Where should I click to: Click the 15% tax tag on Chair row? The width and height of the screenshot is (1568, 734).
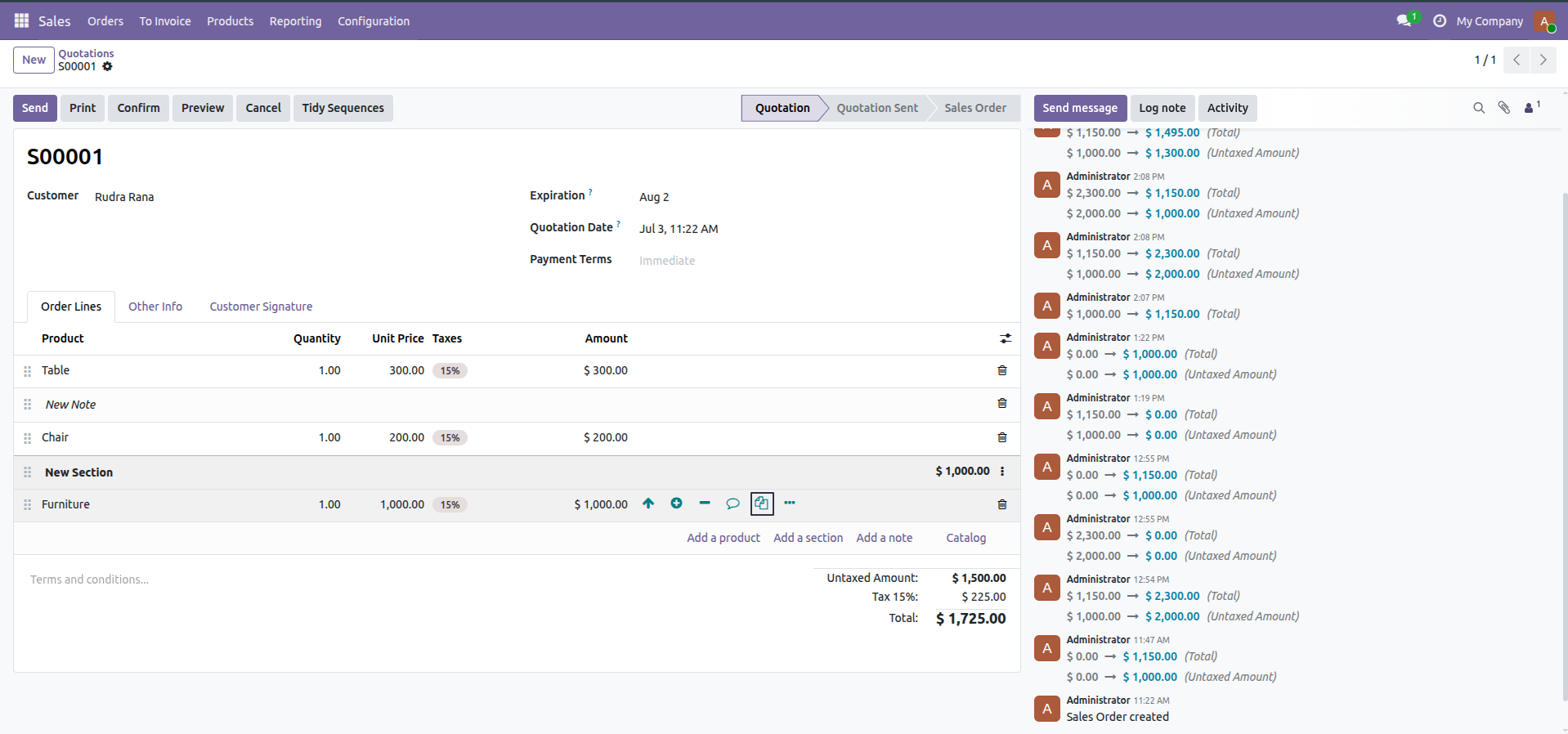tap(450, 437)
